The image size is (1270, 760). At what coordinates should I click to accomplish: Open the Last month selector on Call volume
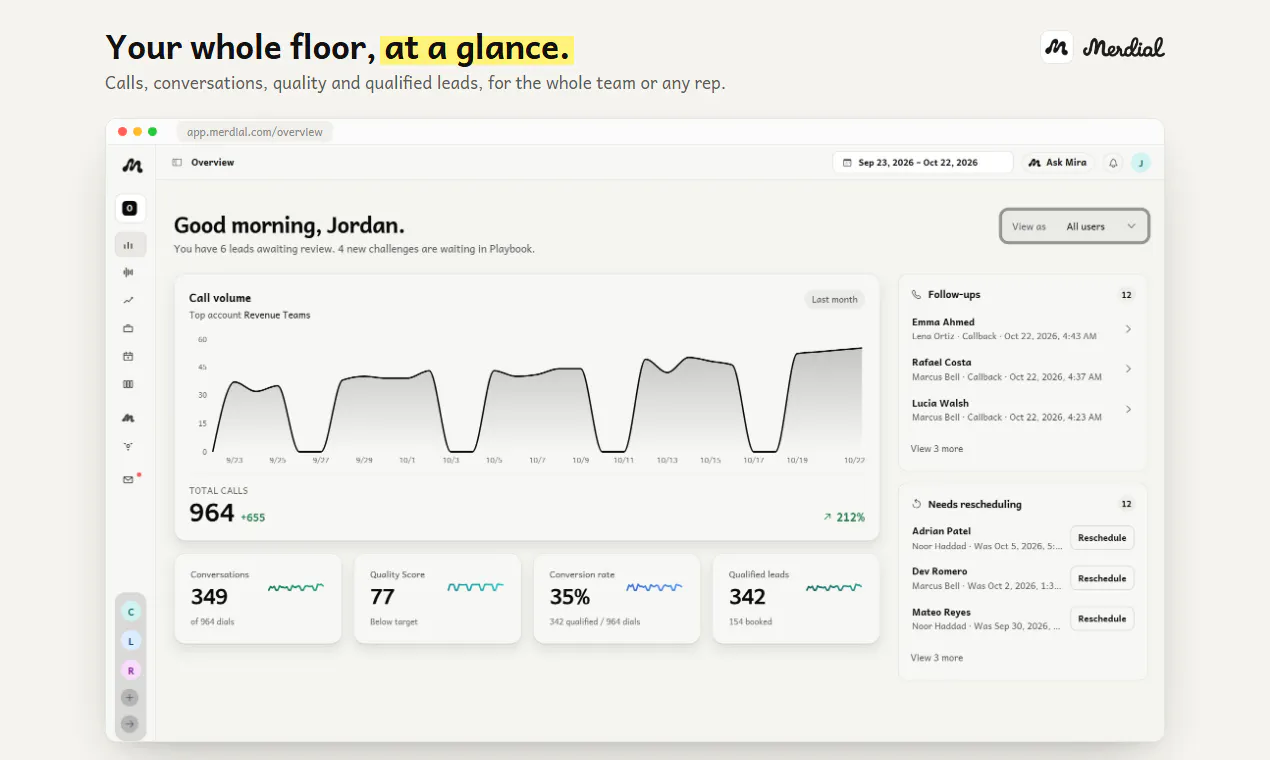point(835,300)
